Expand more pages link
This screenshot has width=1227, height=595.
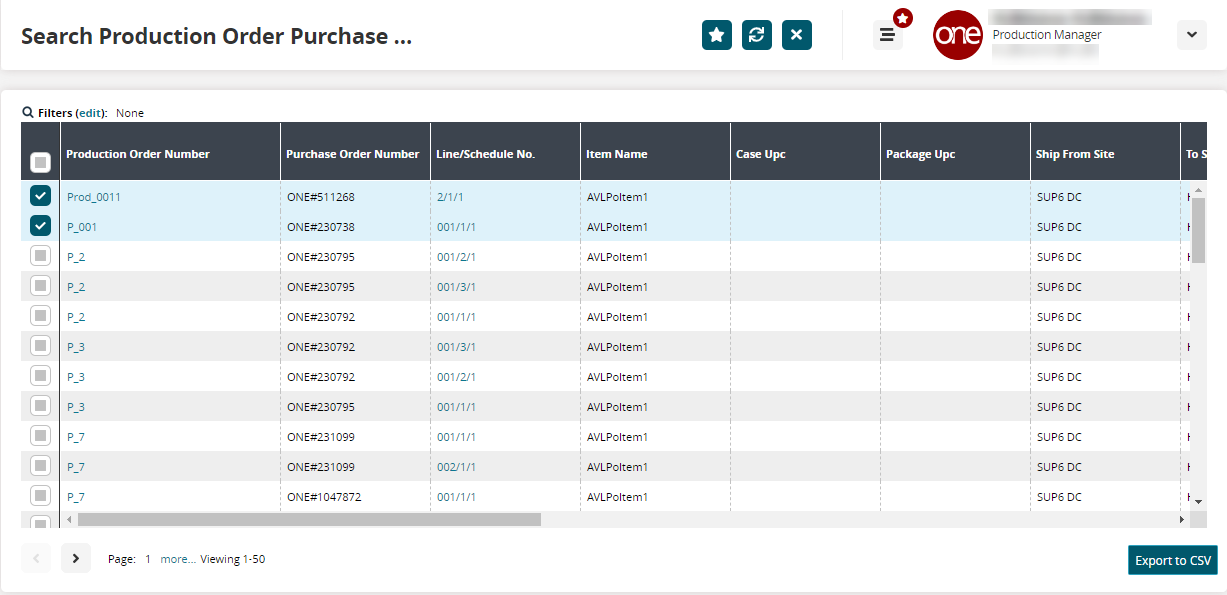pyautogui.click(x=177, y=559)
